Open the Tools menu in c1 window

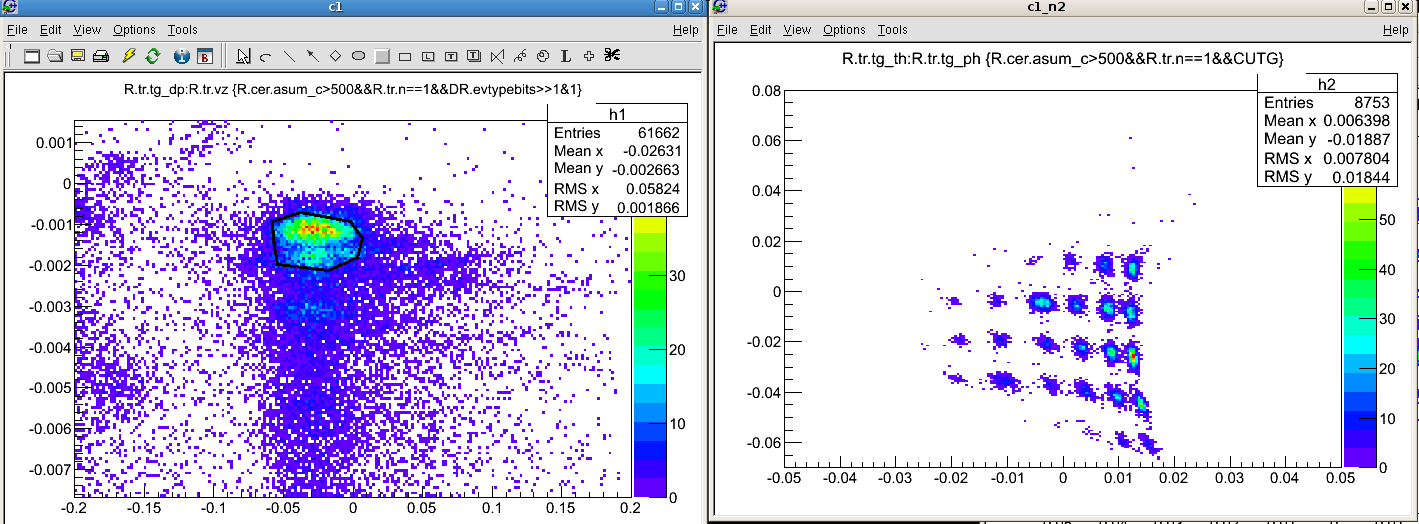click(183, 30)
